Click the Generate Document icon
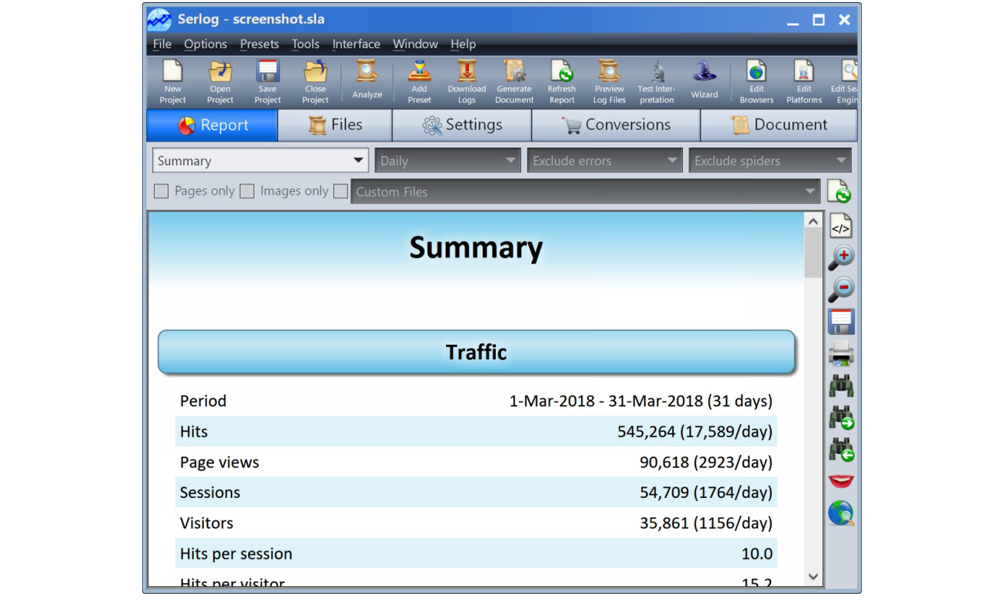Image resolution: width=1000 pixels, height=600 pixels. pos(514,80)
